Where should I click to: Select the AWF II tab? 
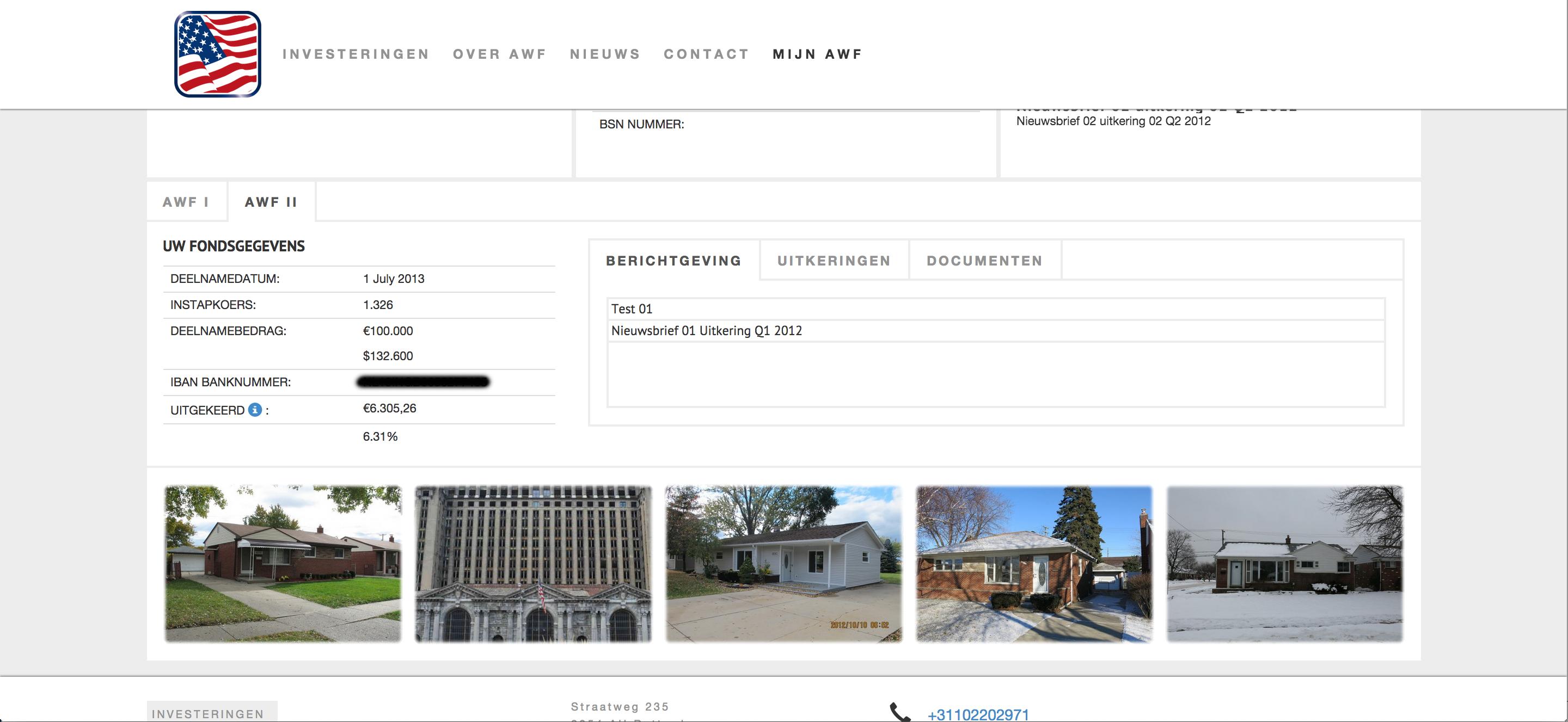[x=271, y=202]
